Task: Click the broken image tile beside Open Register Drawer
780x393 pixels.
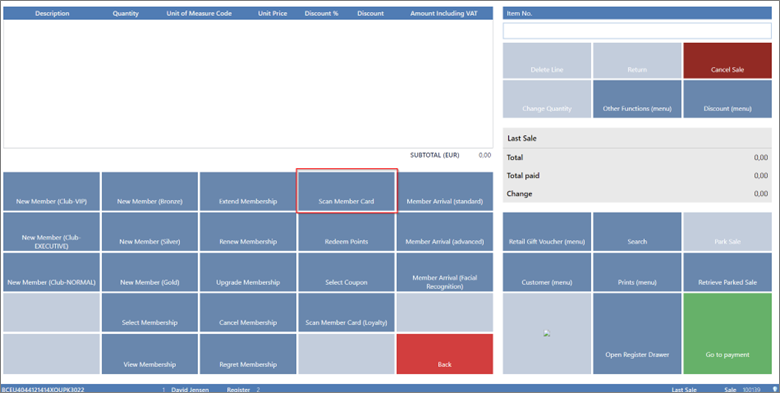Action: click(547, 333)
